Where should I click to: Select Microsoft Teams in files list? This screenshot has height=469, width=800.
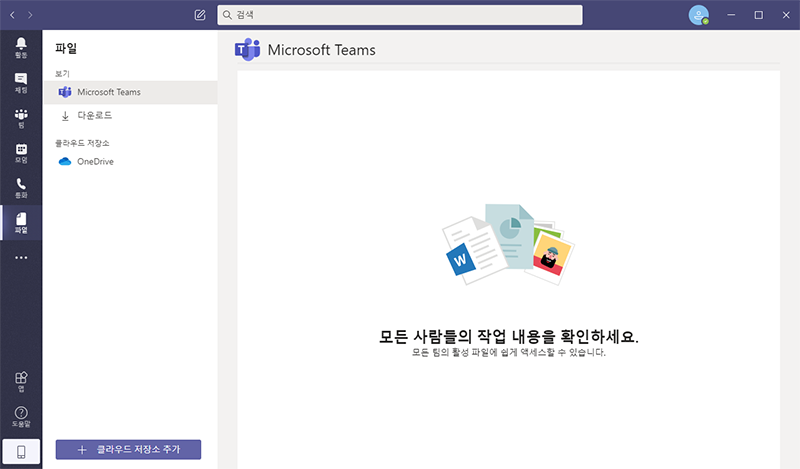tap(131, 92)
